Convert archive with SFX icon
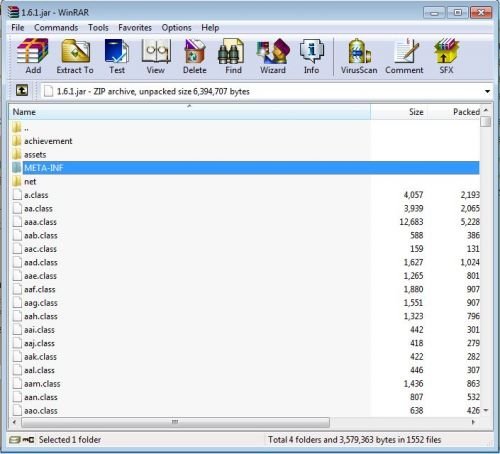 coord(446,56)
